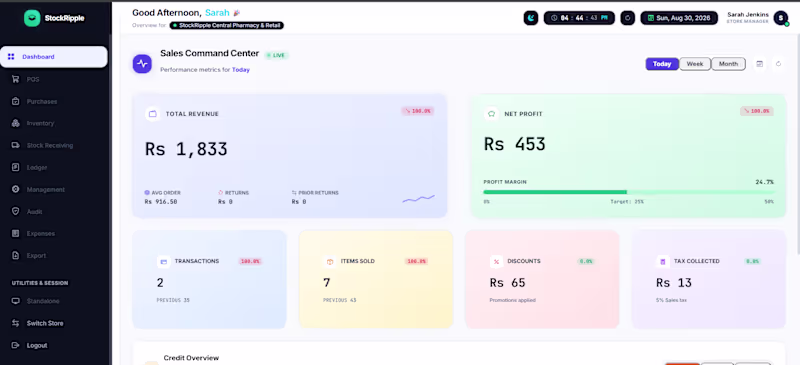
Task: Click the RETURNS icon in the revenue card
Action: 221,193
